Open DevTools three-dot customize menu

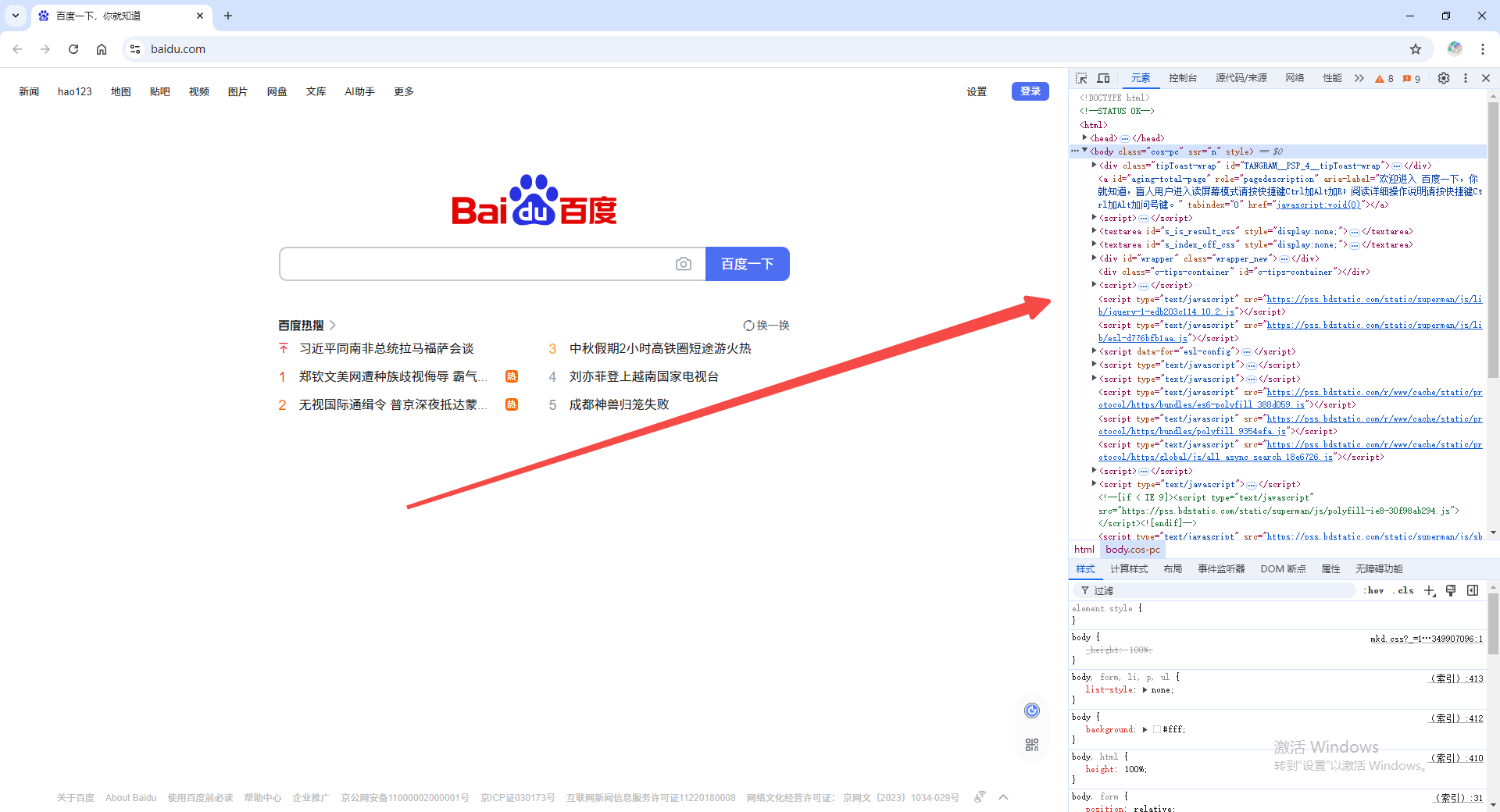pyautogui.click(x=1466, y=78)
